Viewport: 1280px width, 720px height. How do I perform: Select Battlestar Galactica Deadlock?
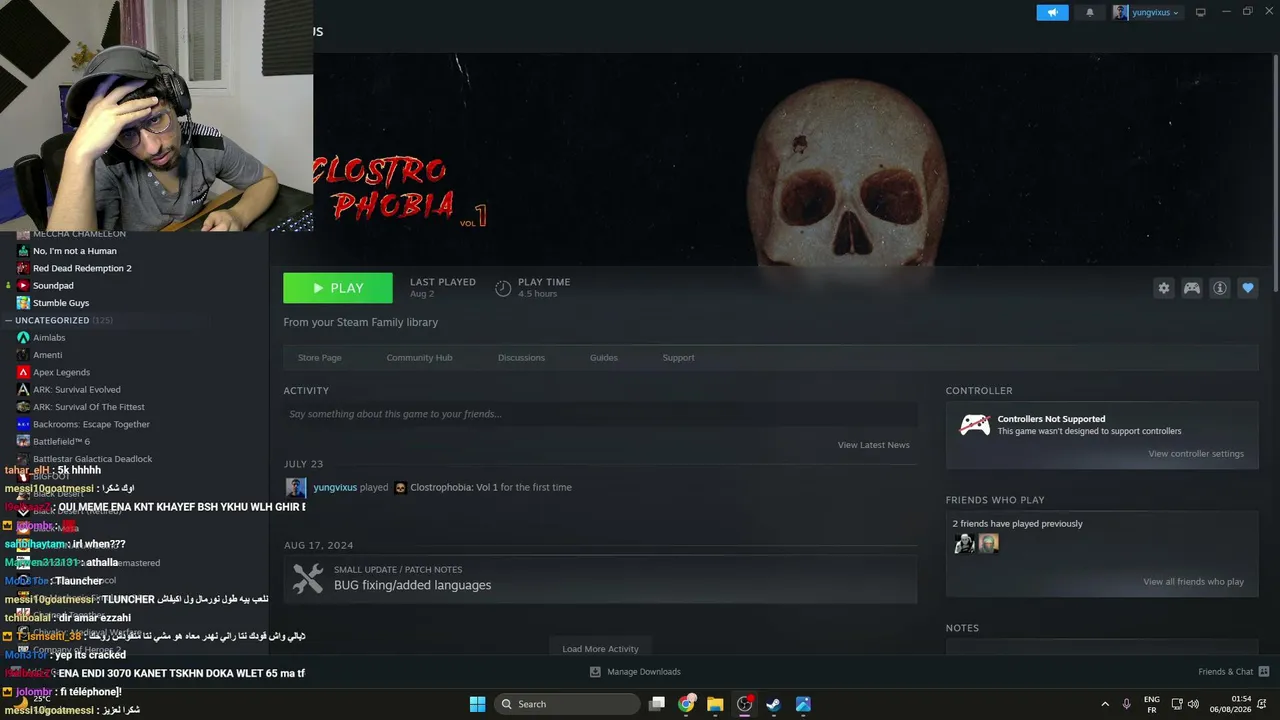tap(93, 459)
